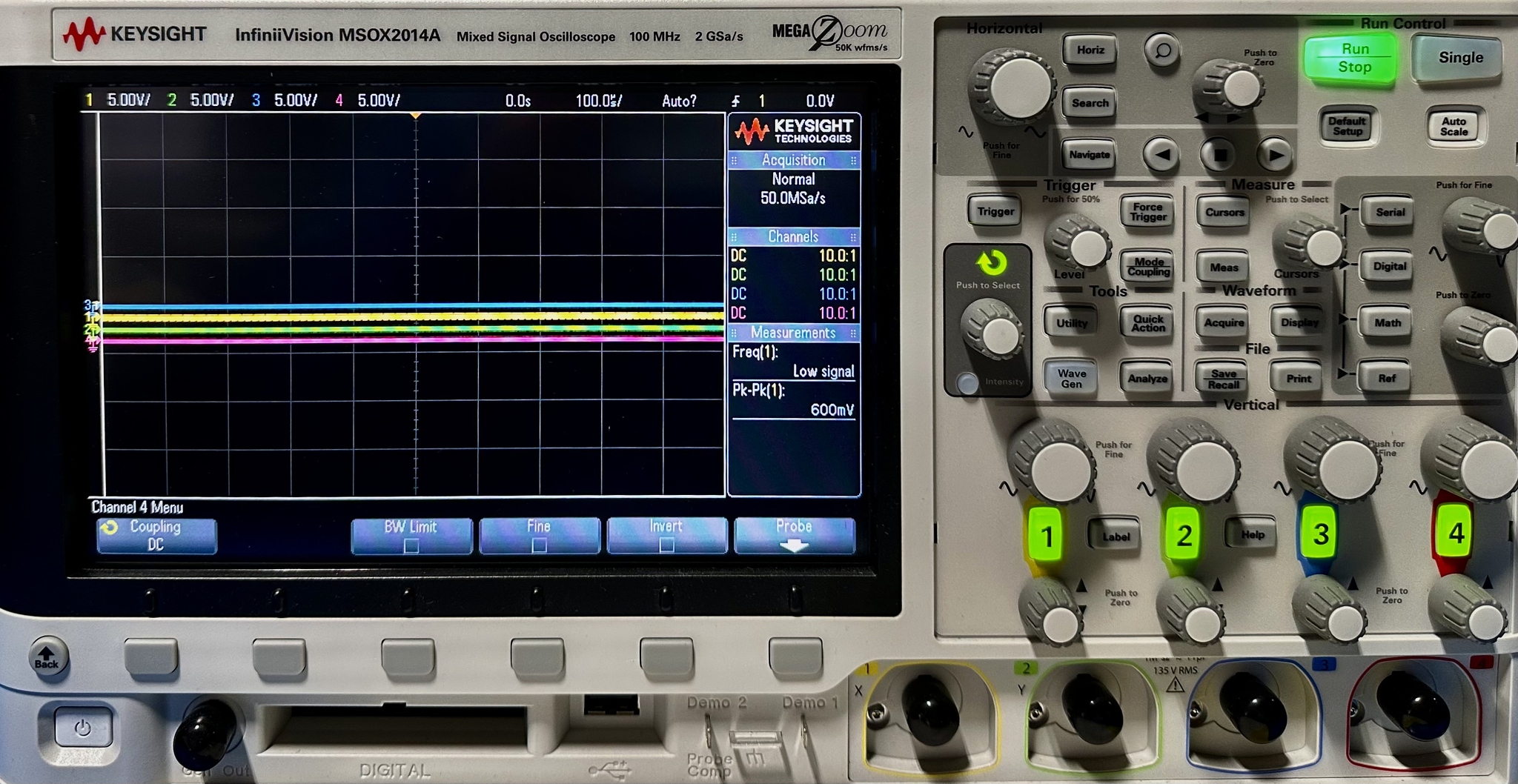The height and width of the screenshot is (784, 1518).
Task: Click the Measurements sidebar header
Action: tap(794, 333)
